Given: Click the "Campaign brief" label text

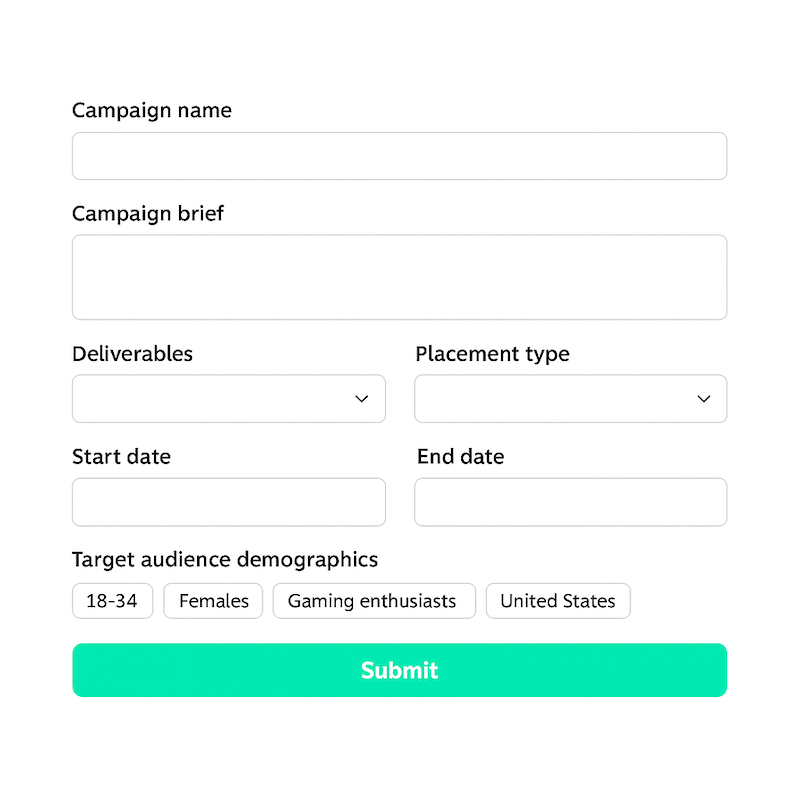Looking at the screenshot, I should (148, 214).
